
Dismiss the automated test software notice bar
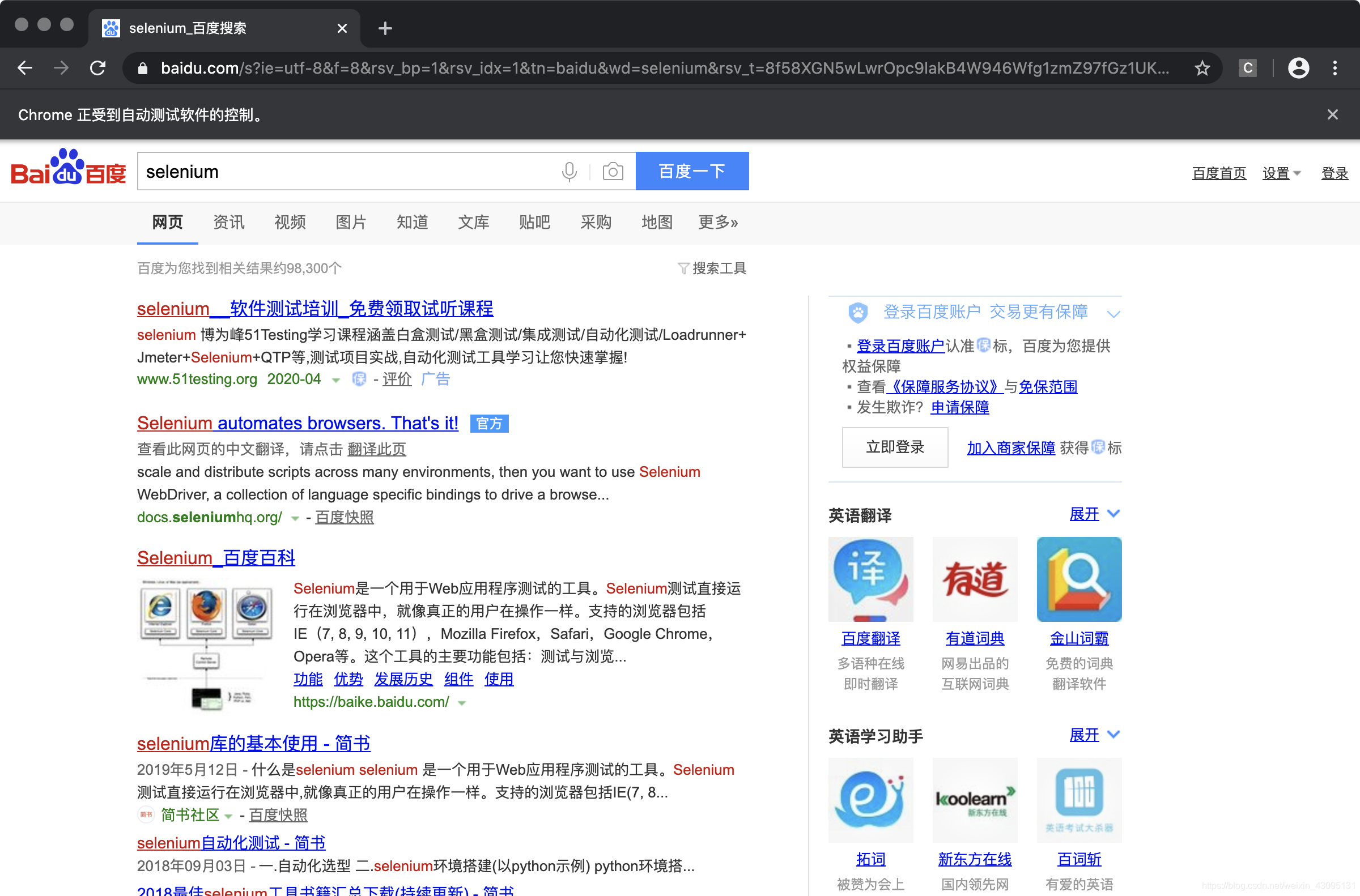(1333, 115)
